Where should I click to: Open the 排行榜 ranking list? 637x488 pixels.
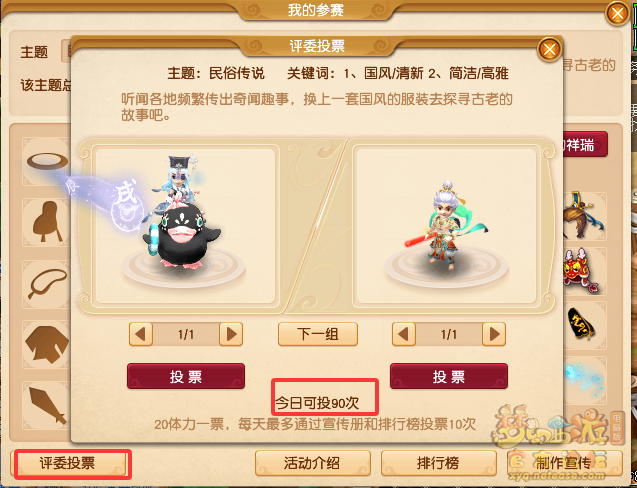(439, 463)
